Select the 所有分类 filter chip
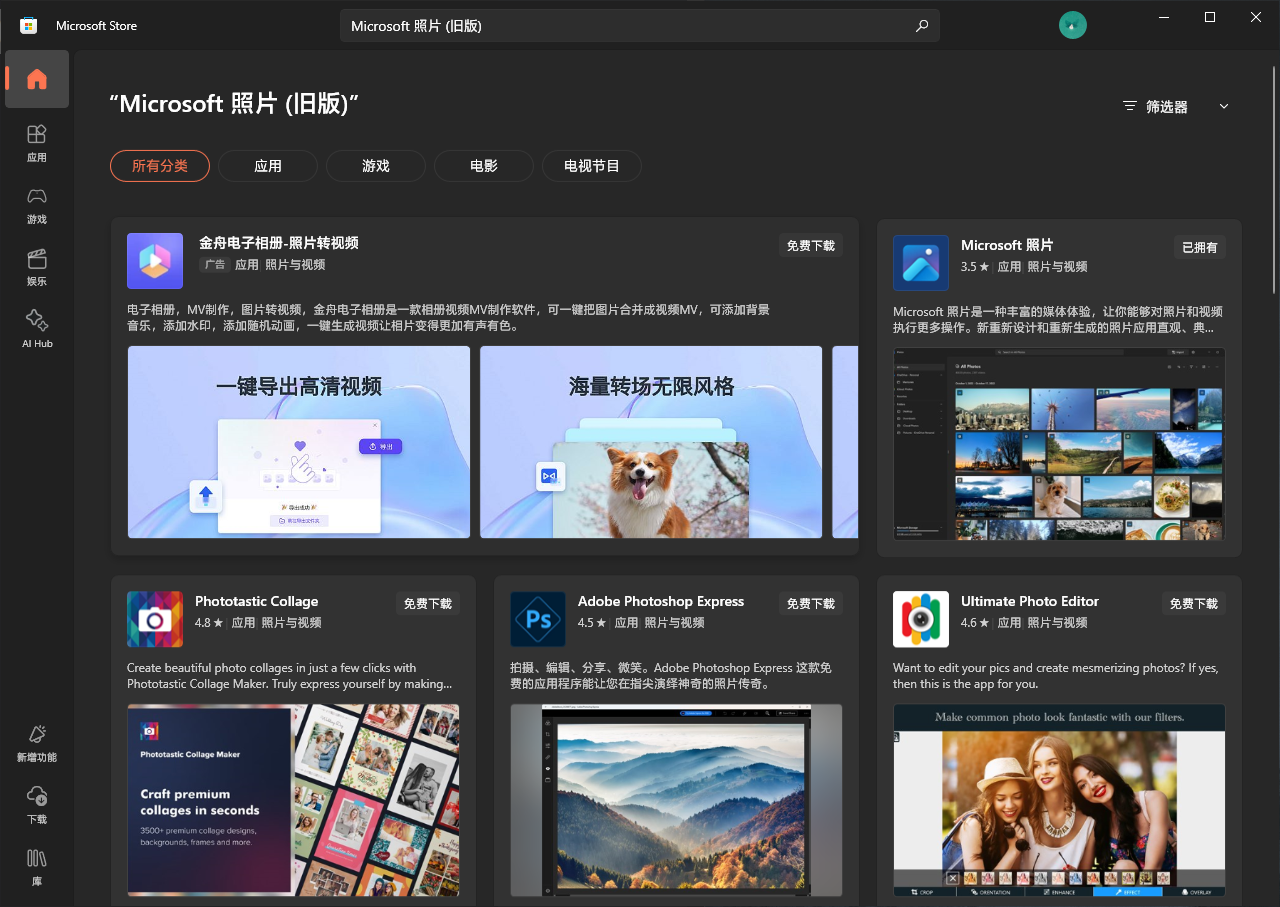Image resolution: width=1280 pixels, height=907 pixels. [x=159, y=166]
